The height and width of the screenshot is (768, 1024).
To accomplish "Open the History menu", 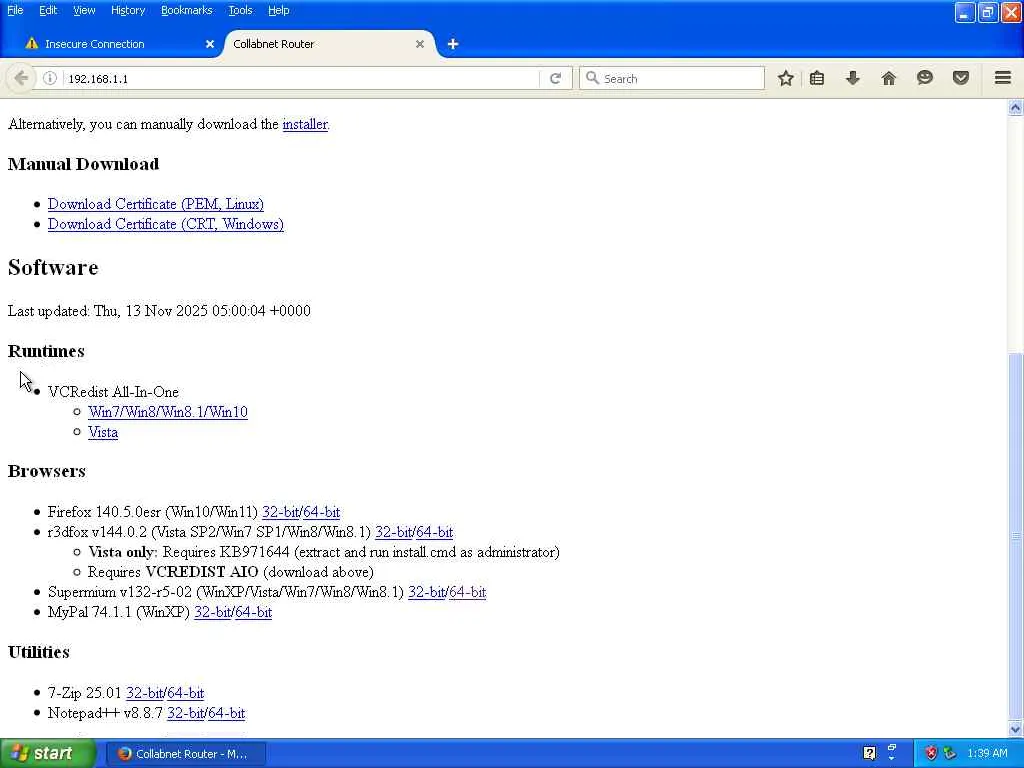I will pyautogui.click(x=128, y=10).
